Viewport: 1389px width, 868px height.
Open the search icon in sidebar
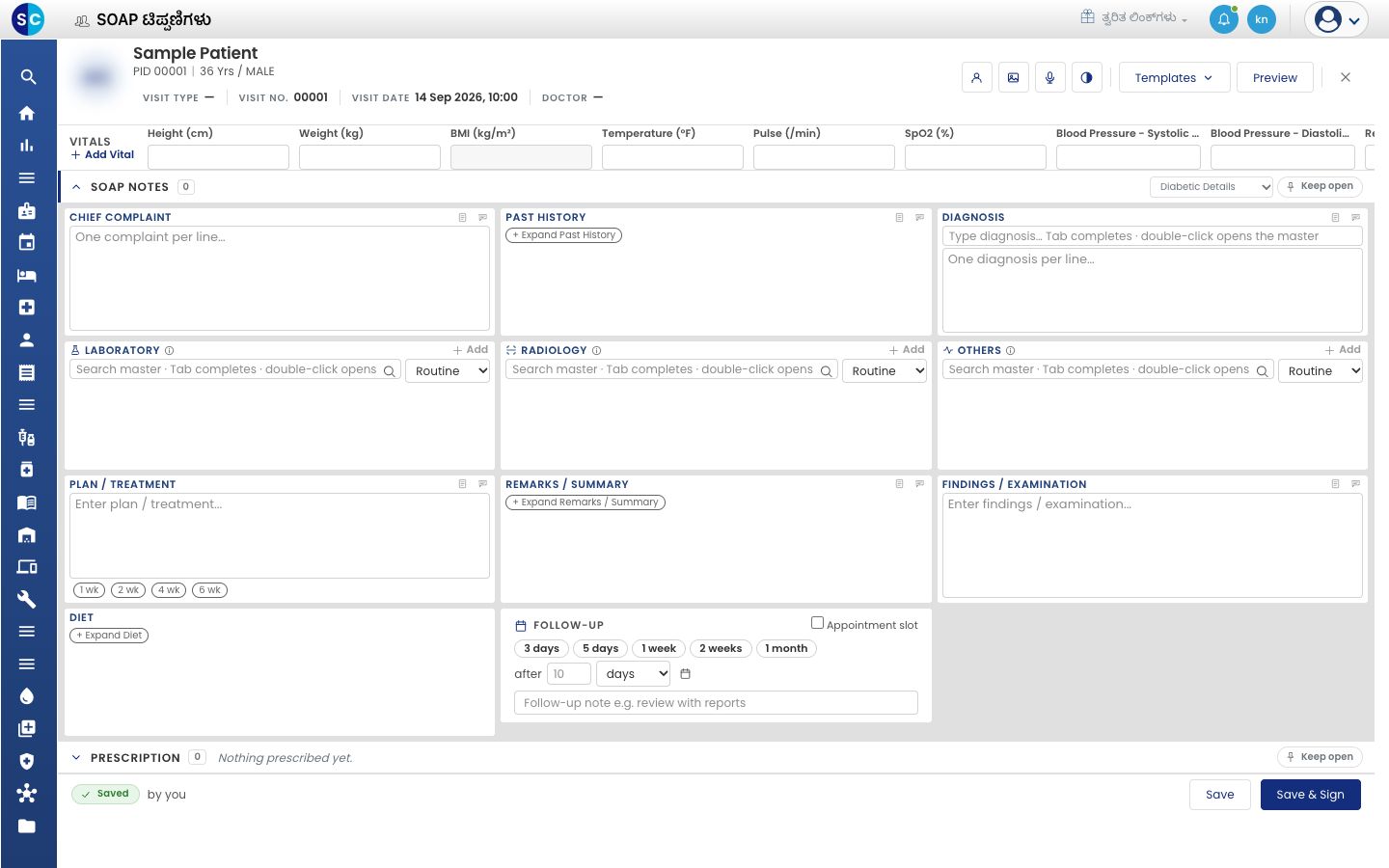[x=28, y=77]
